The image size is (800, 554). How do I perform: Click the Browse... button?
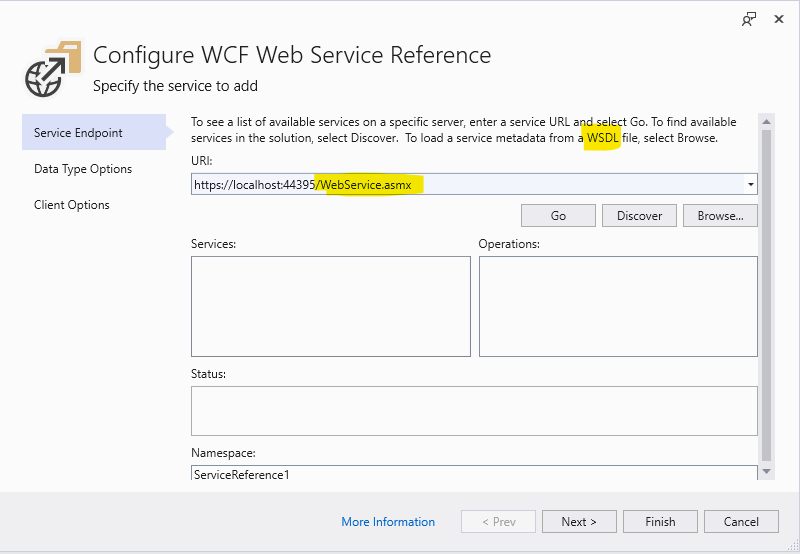coord(720,216)
